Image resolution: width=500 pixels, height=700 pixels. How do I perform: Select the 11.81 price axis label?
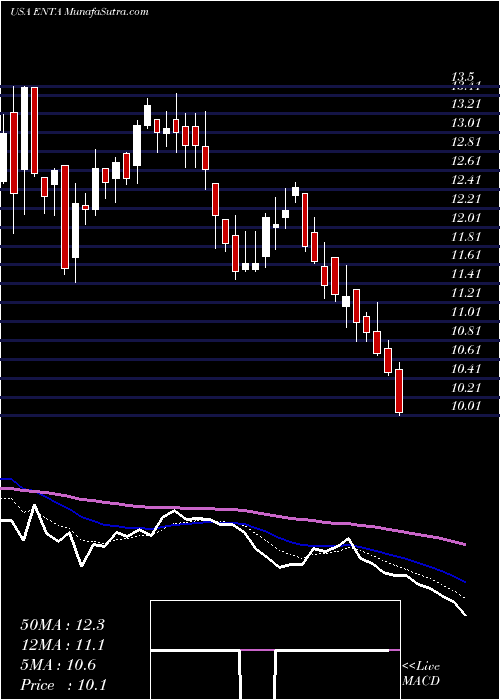(467, 237)
